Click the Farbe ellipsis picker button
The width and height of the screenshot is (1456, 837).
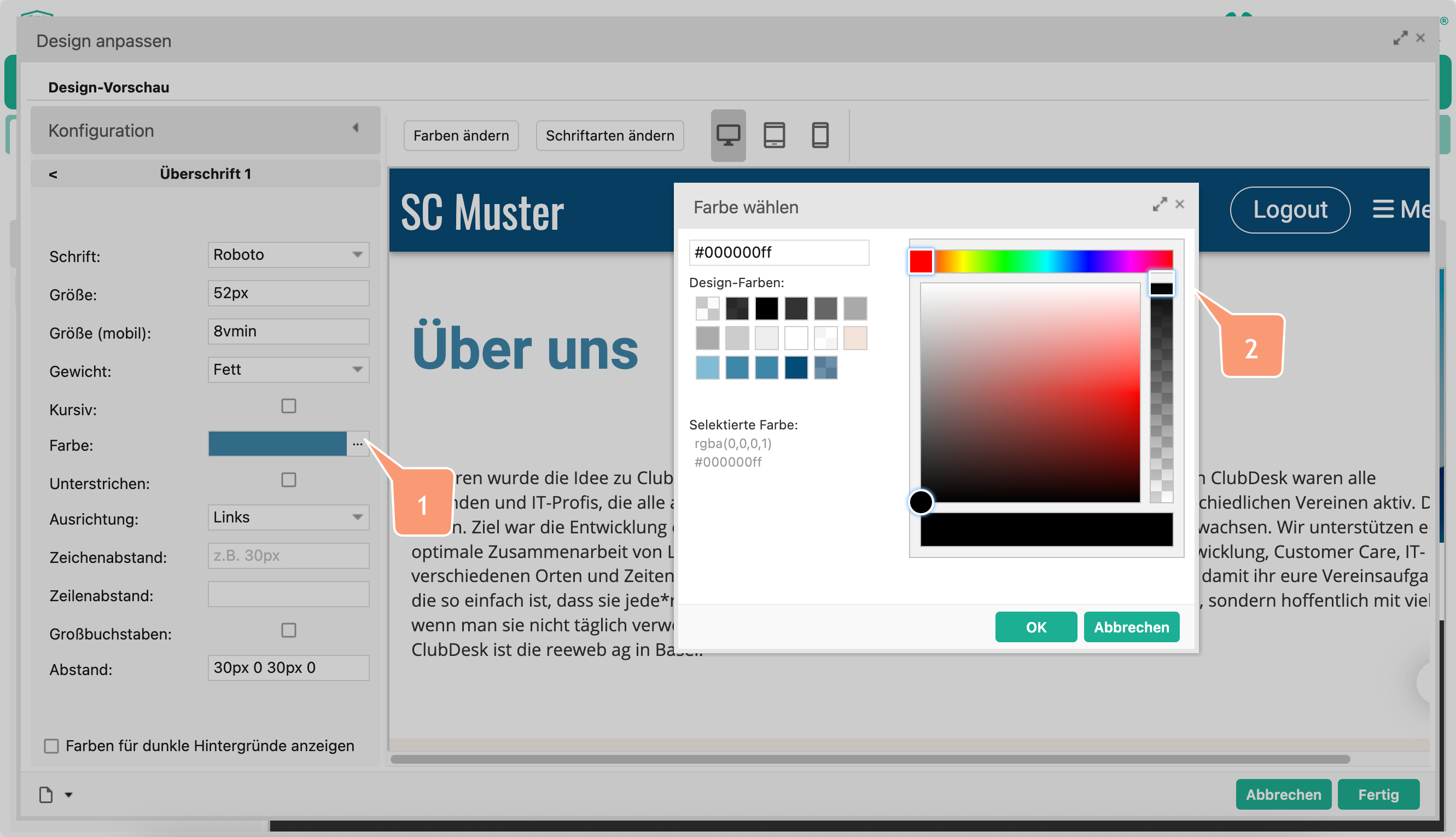(x=357, y=444)
